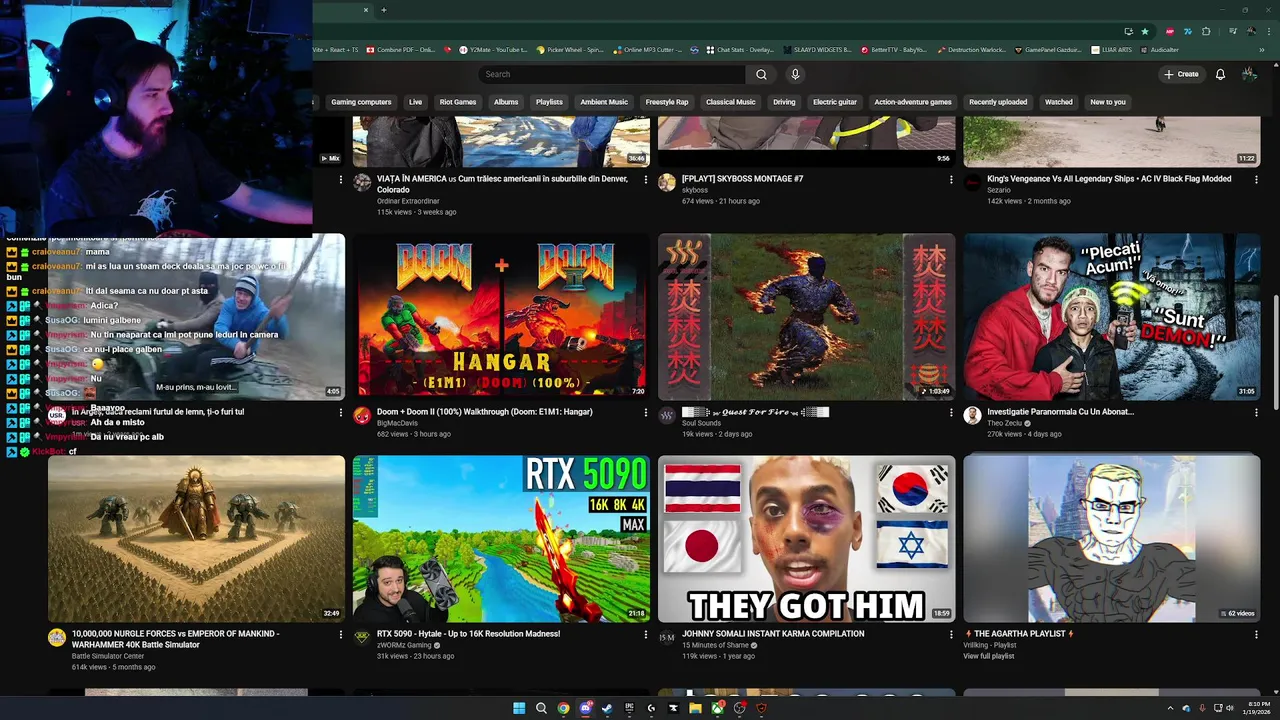
Task: Open Combine PDF bookmark
Action: [x=401, y=50]
